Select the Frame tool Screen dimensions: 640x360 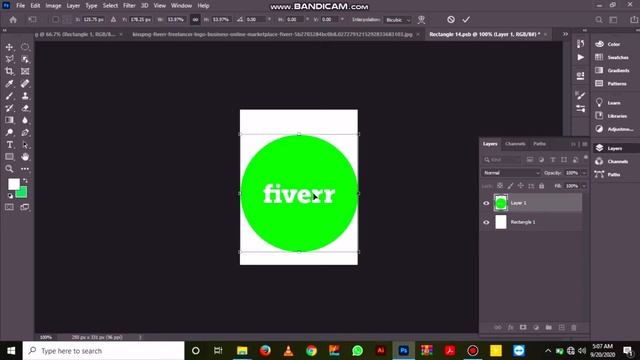pos(25,71)
